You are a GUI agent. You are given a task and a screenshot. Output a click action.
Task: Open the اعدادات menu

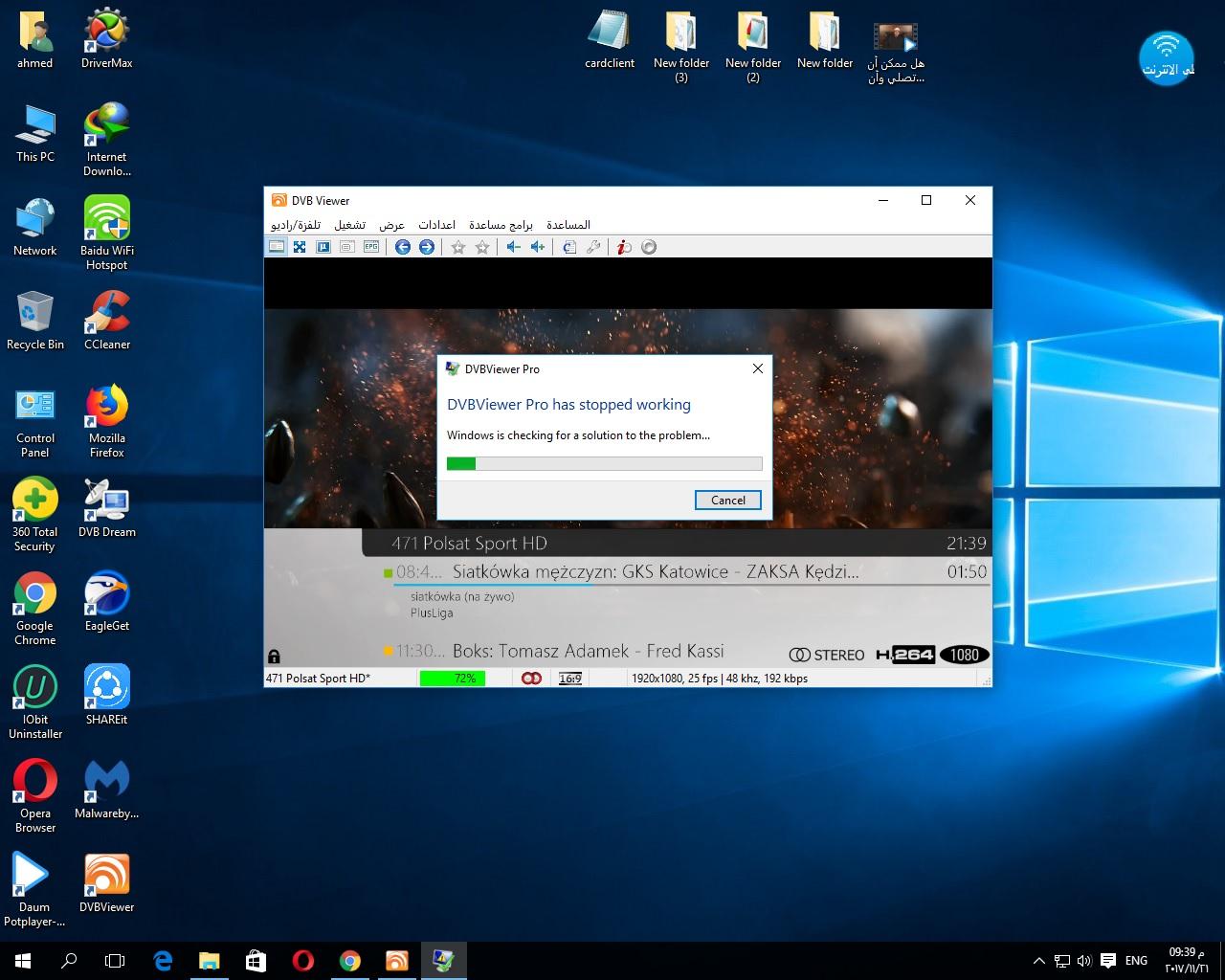click(436, 225)
